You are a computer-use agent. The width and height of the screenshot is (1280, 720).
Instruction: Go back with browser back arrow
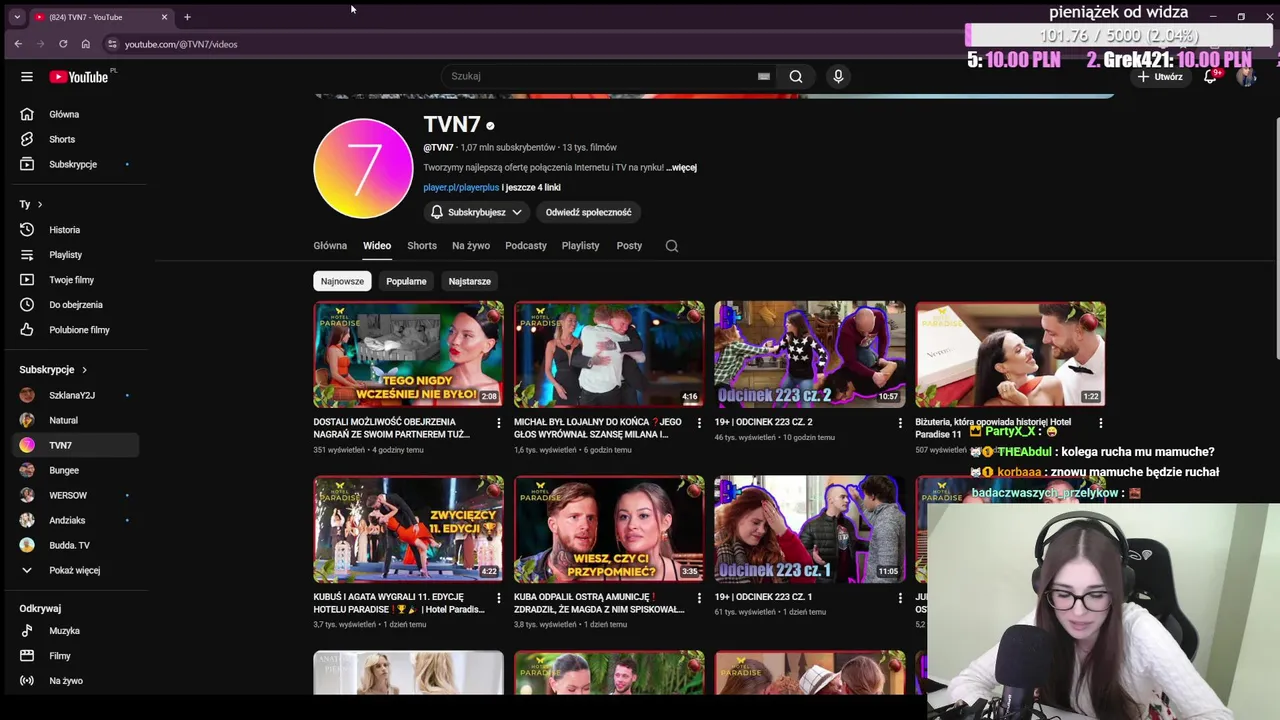click(x=18, y=44)
